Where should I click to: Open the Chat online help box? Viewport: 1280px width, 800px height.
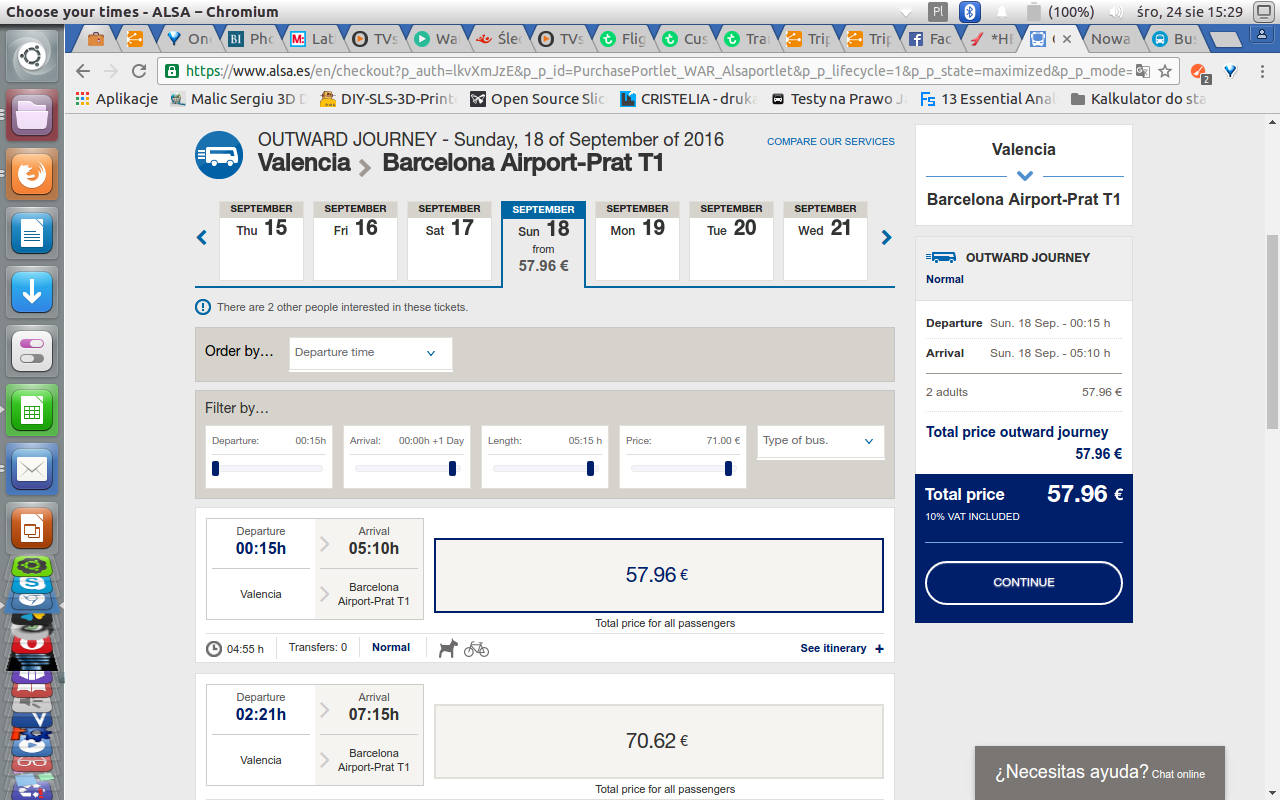[1100, 773]
